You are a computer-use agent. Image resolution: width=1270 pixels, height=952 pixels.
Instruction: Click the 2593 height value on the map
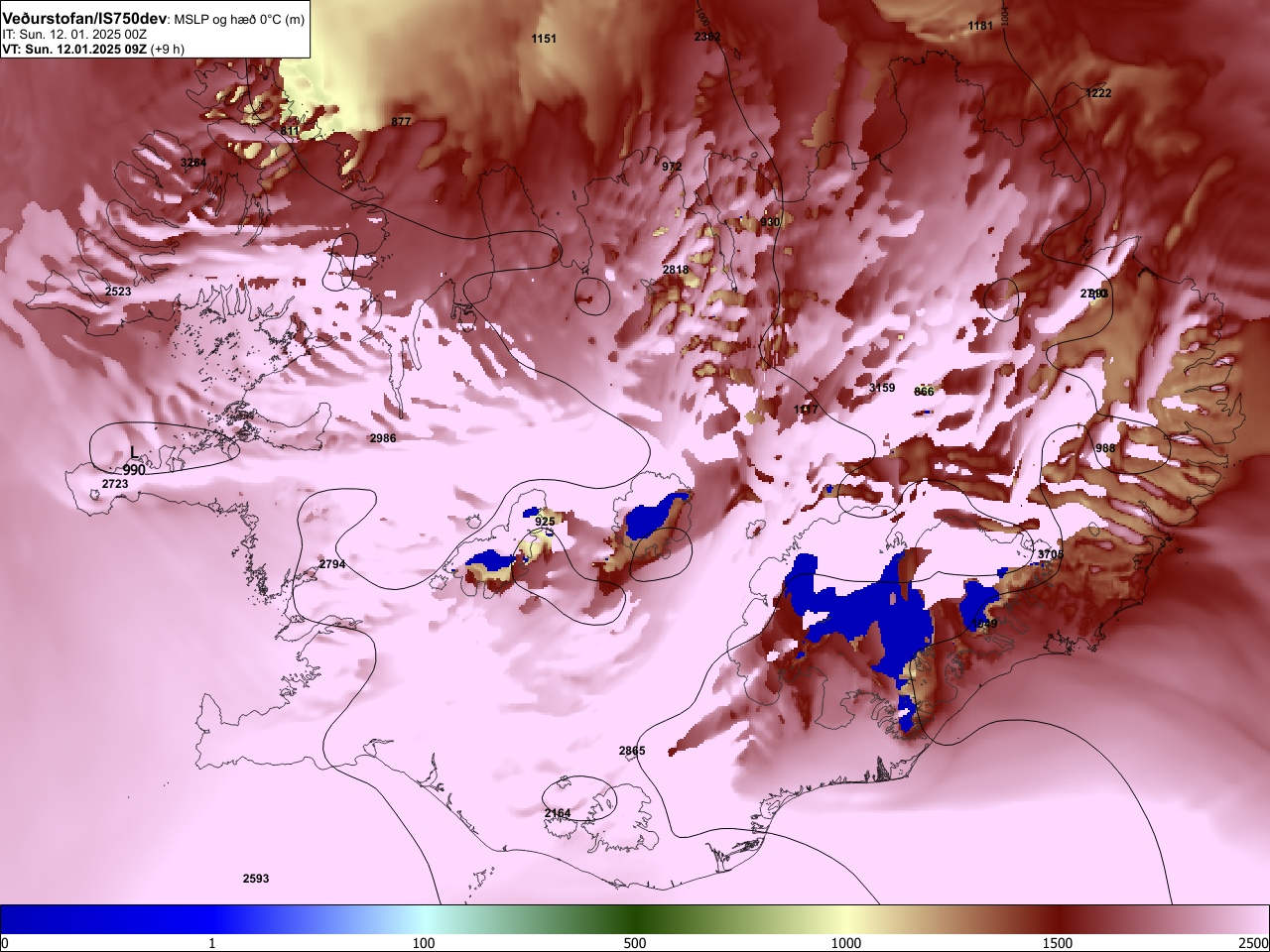click(256, 879)
